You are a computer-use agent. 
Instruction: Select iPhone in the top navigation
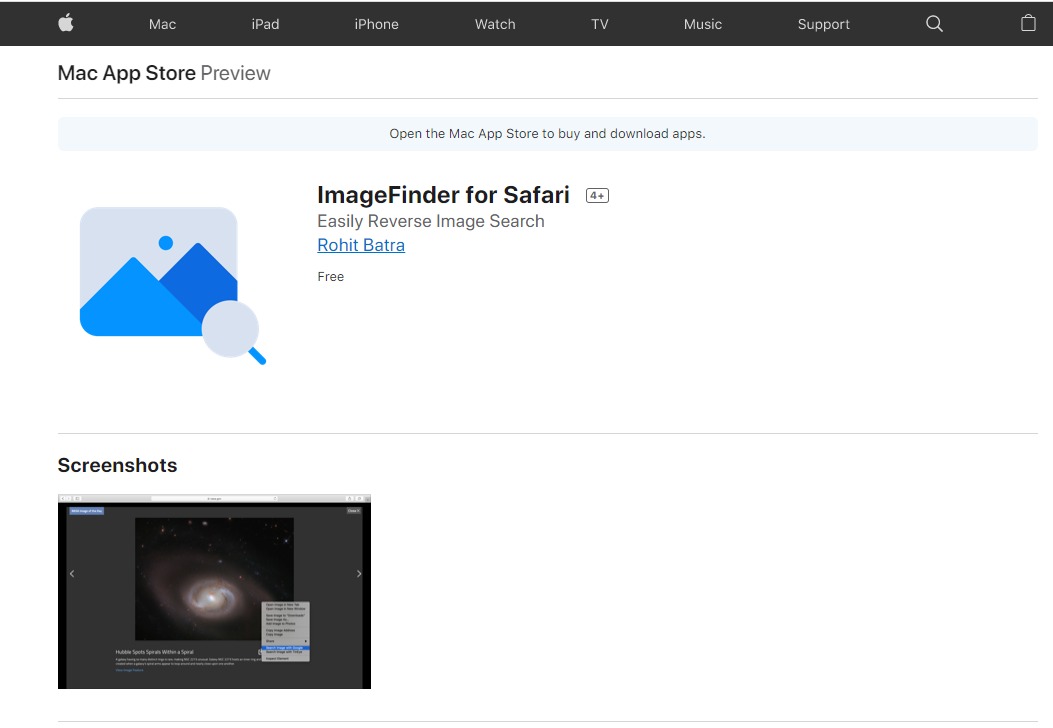[376, 24]
